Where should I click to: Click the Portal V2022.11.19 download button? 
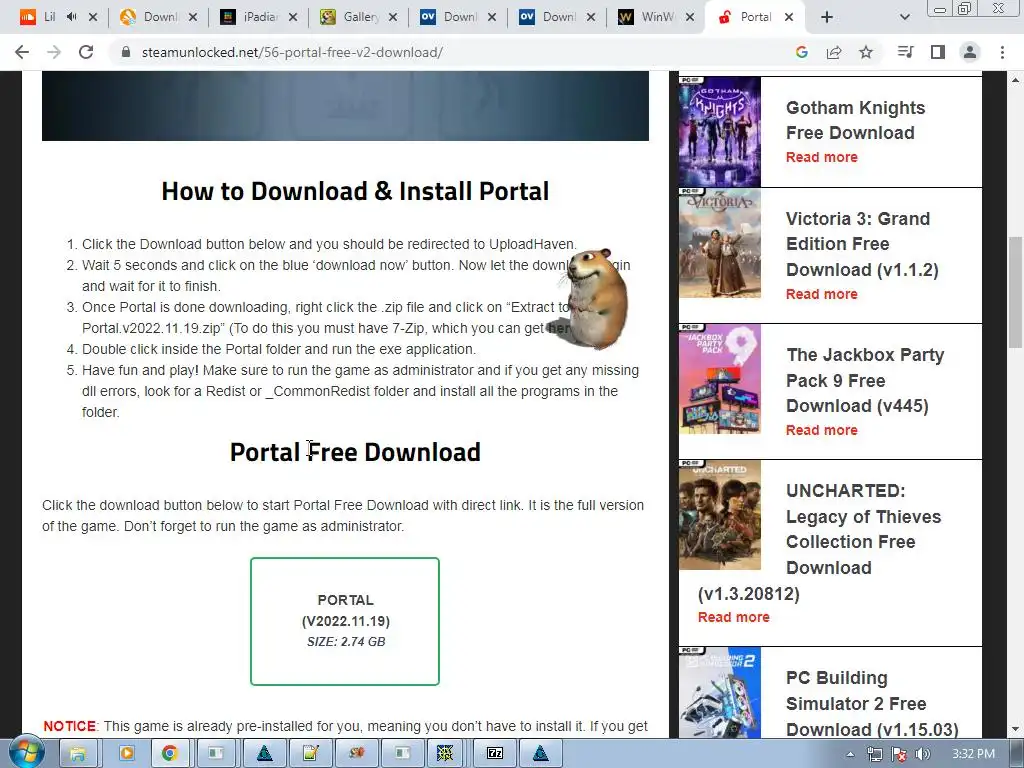coord(345,621)
